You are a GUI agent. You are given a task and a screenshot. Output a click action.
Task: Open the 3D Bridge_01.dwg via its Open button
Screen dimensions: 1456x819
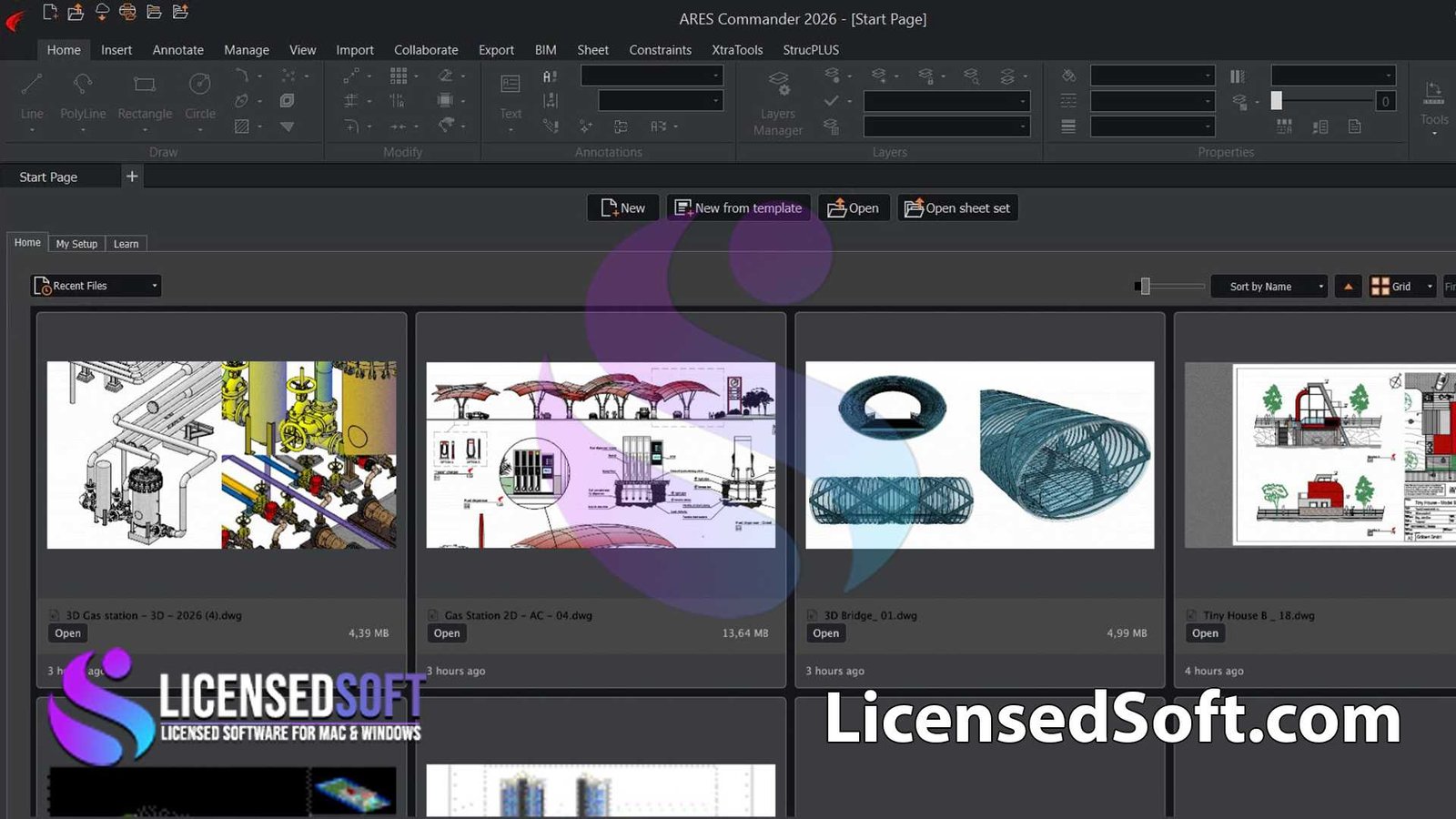[826, 633]
